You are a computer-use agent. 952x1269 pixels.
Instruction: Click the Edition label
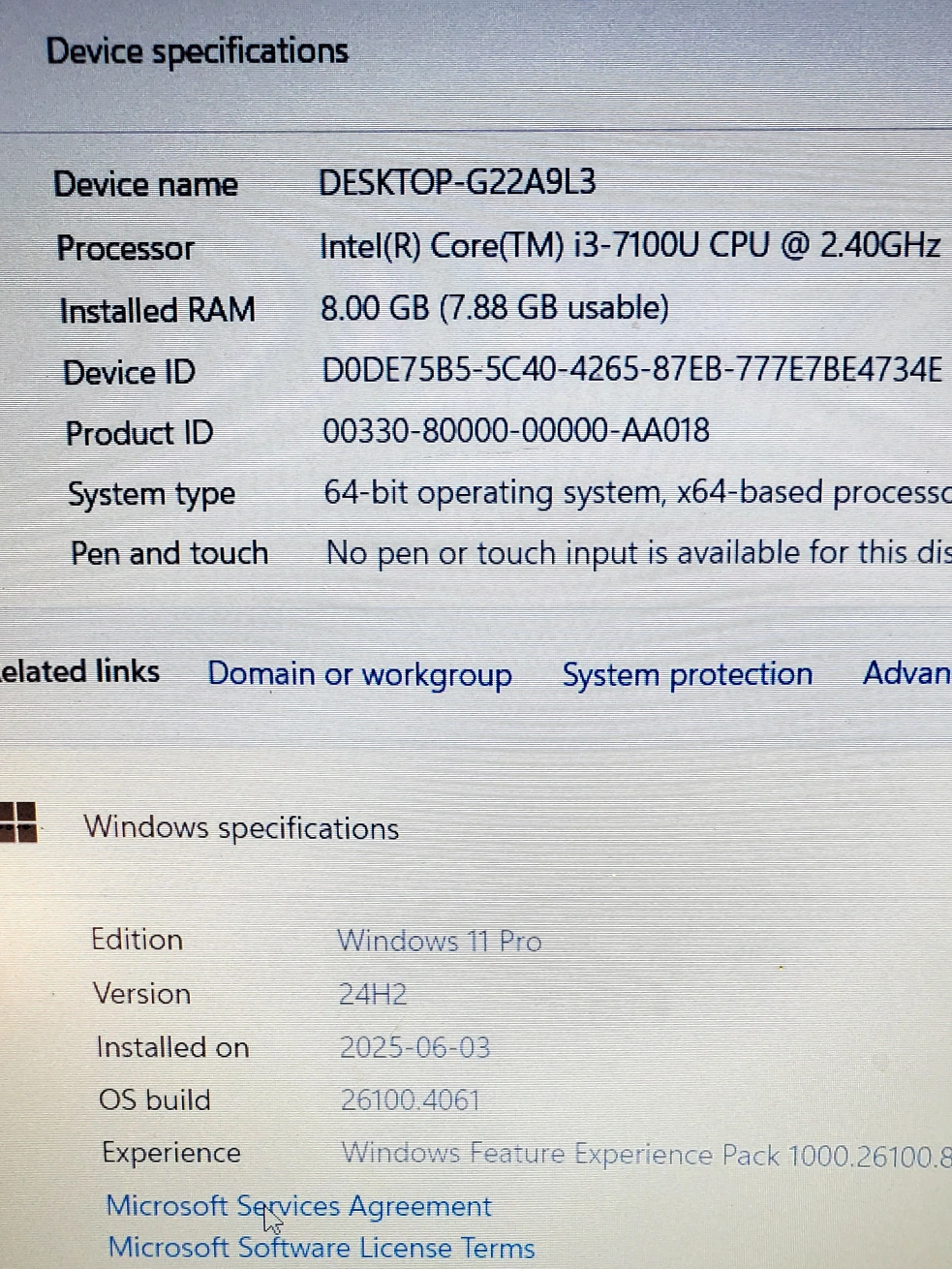click(137, 940)
